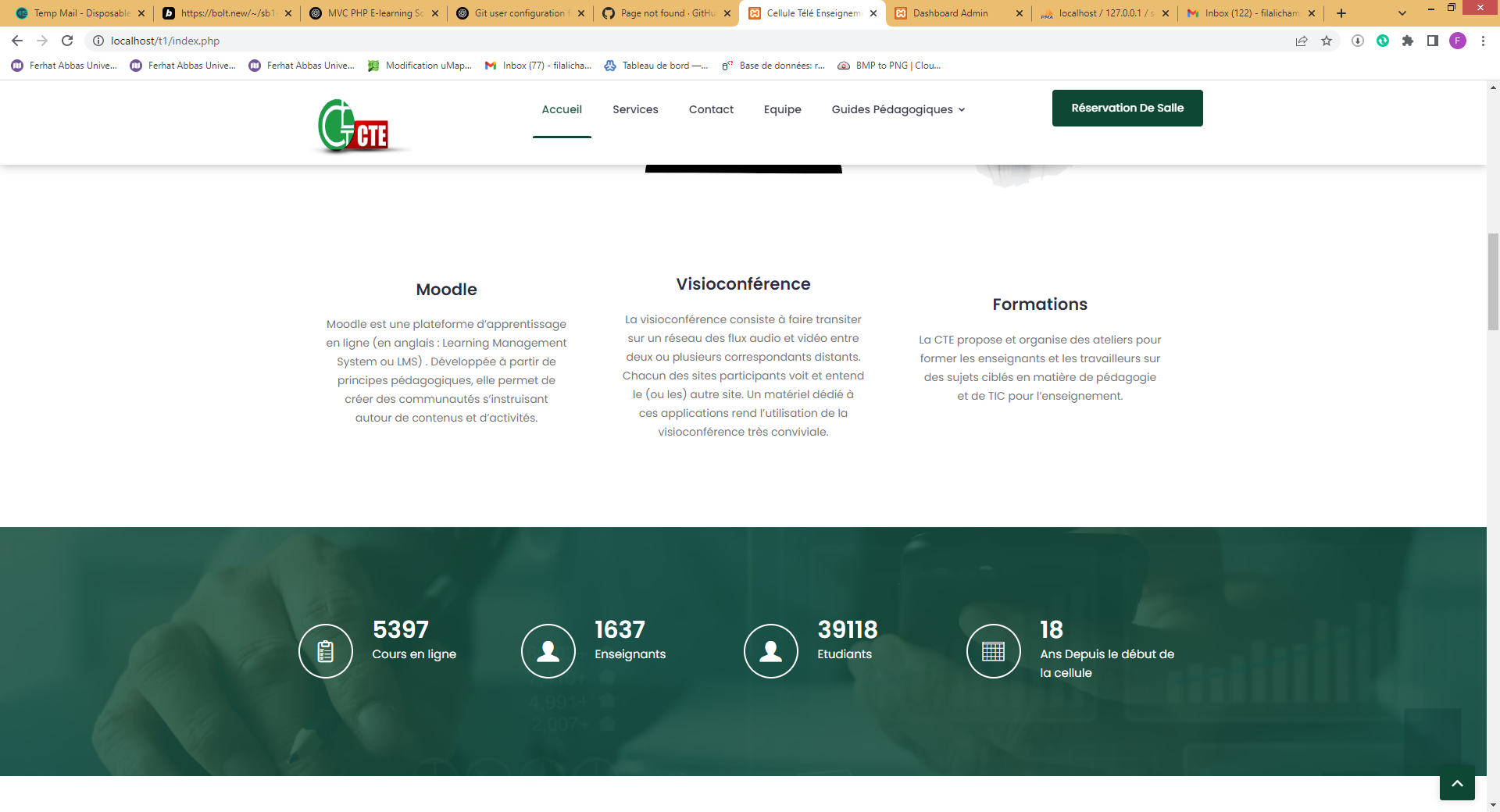Open the Inbox (77) bookmark
1500x812 pixels.
click(538, 66)
